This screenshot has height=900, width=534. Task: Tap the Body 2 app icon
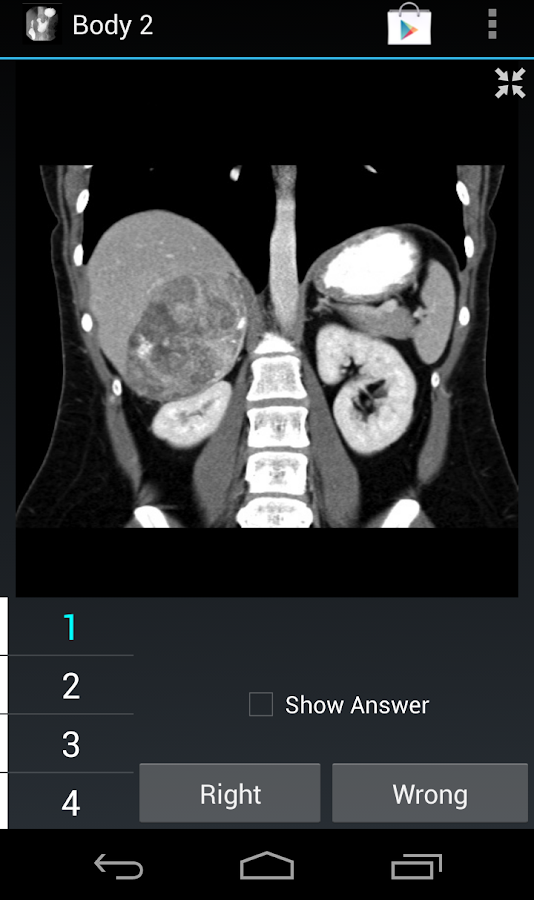(42, 25)
